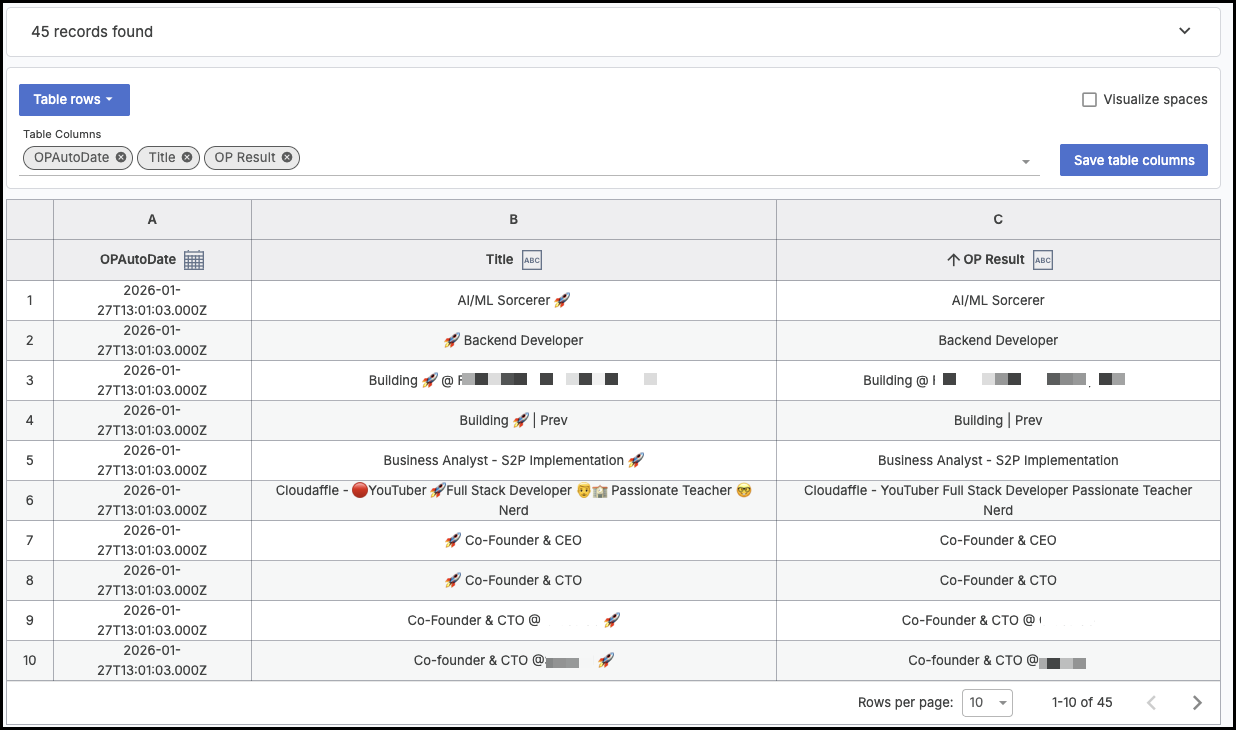The height and width of the screenshot is (730, 1236).
Task: Click row number 5 in the table
Action: [29, 460]
